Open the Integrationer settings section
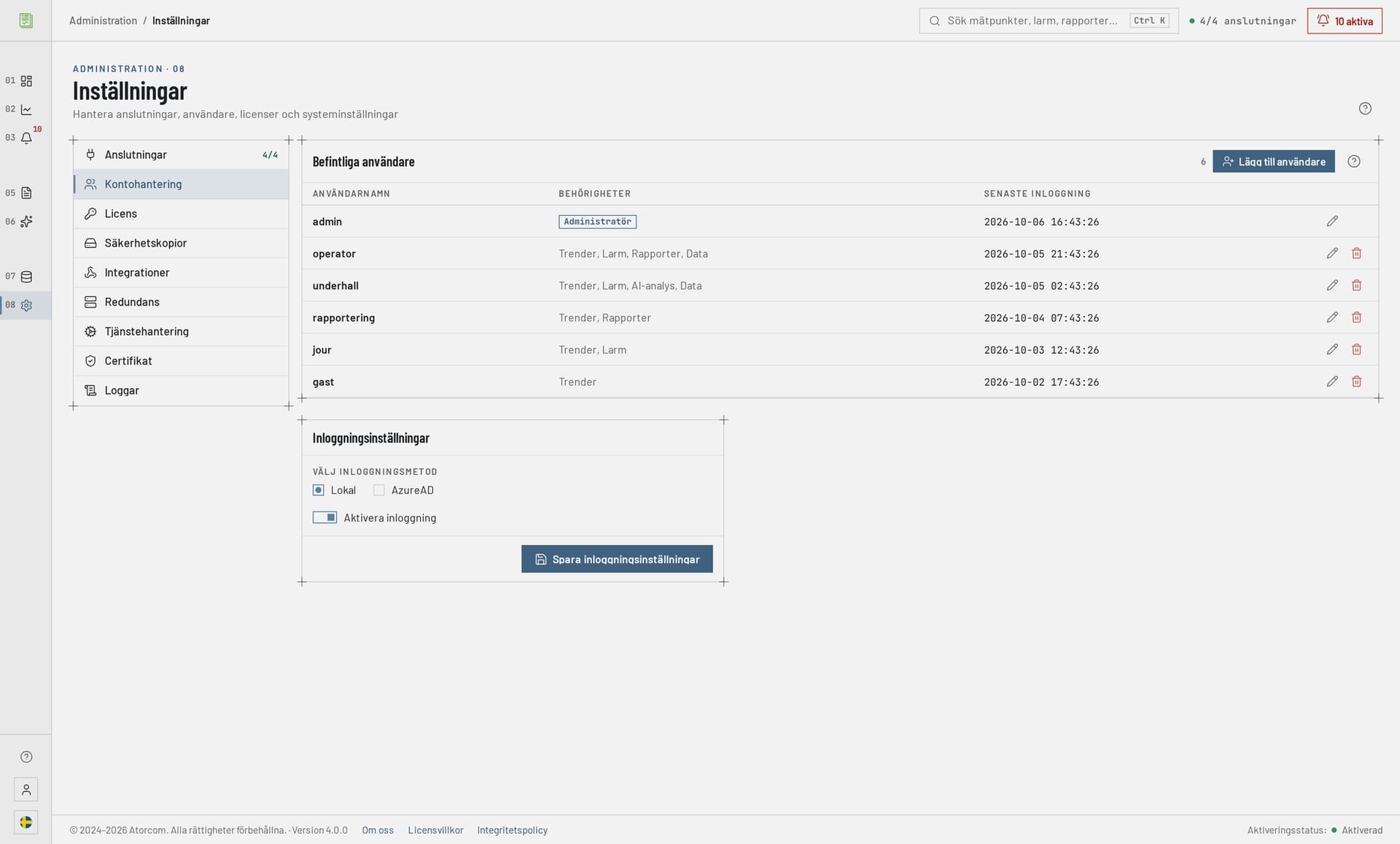 click(181, 273)
